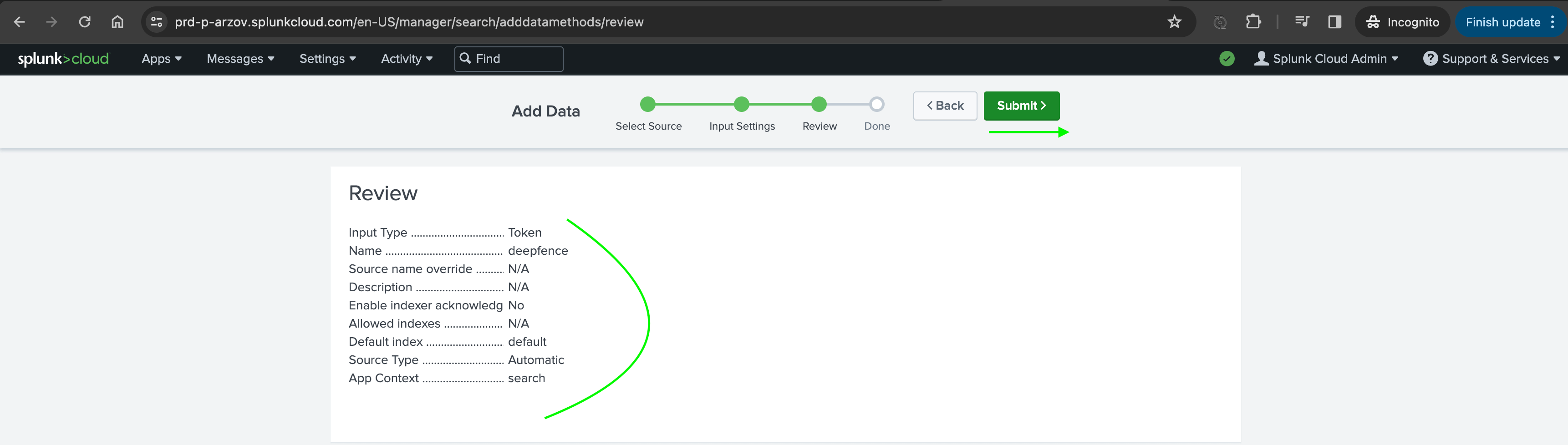
Task: Click the Review step circle
Action: pos(820,105)
